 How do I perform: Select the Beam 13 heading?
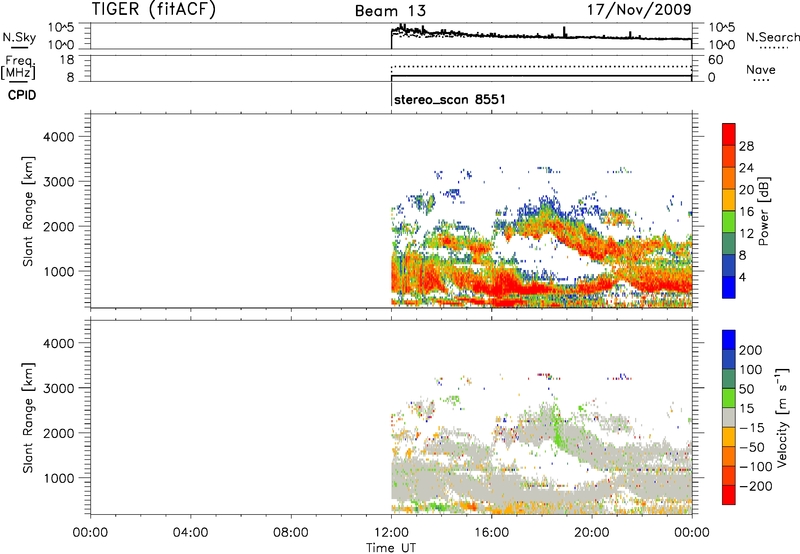[390, 11]
